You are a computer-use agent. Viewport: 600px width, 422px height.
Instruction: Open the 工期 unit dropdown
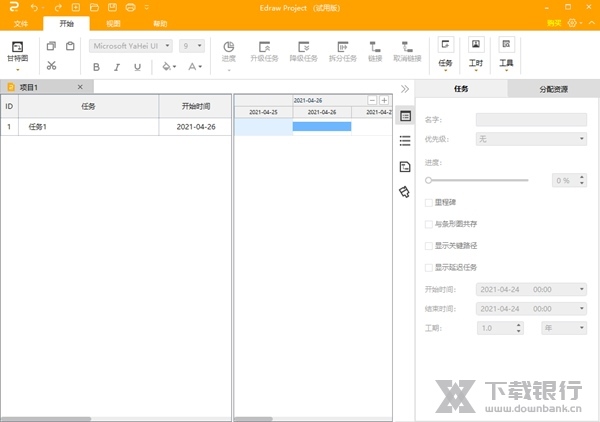pyautogui.click(x=562, y=328)
